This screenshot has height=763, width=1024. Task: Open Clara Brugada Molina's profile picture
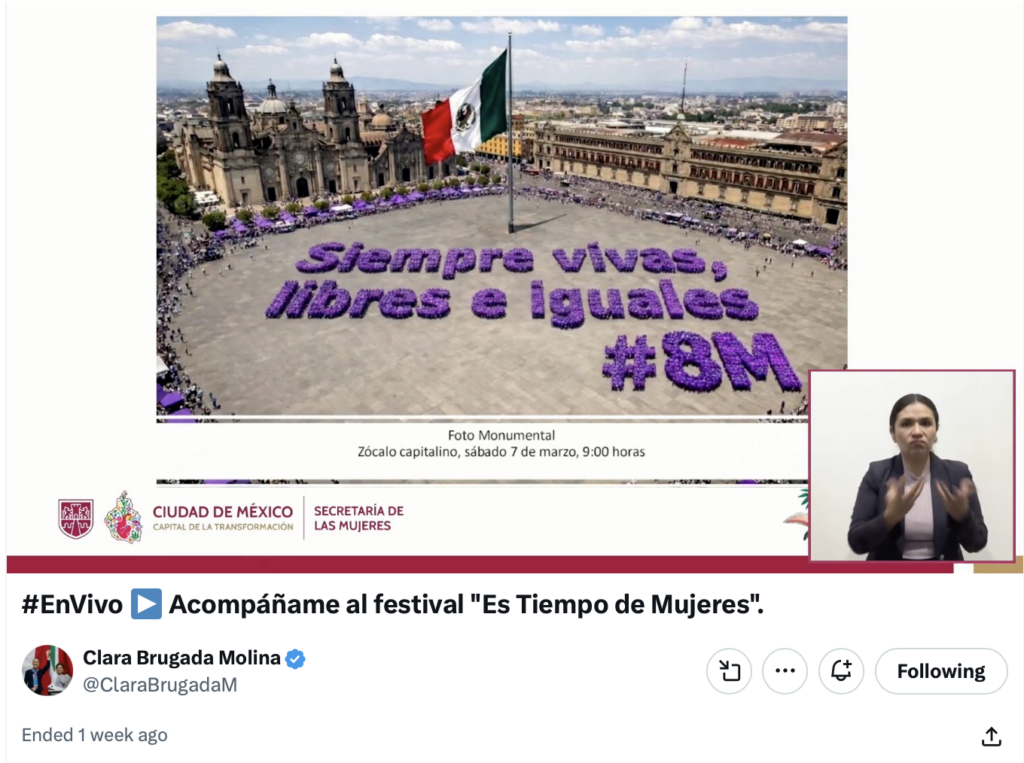[48, 670]
